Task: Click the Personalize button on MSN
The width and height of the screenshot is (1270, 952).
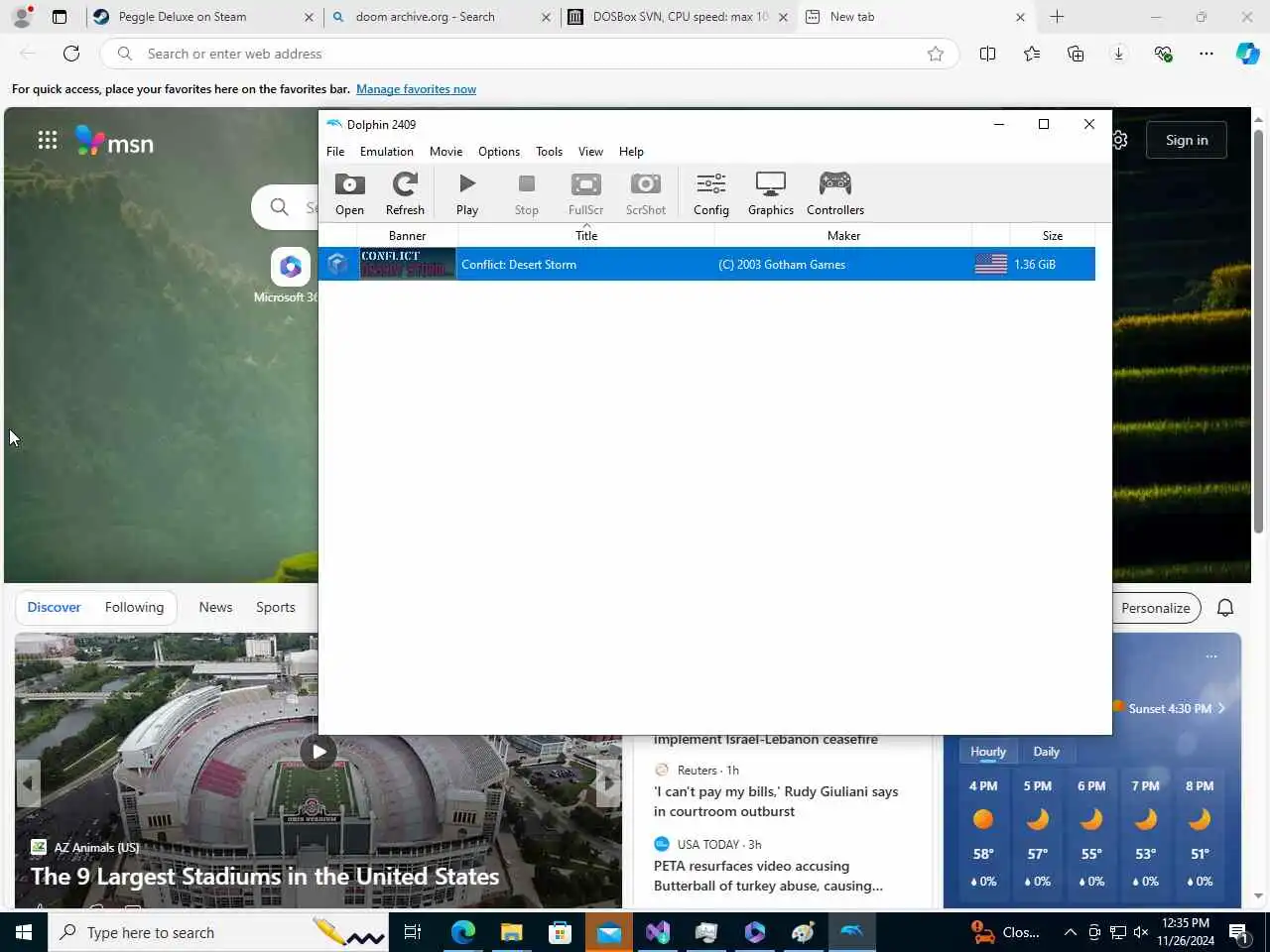Action: tap(1156, 608)
